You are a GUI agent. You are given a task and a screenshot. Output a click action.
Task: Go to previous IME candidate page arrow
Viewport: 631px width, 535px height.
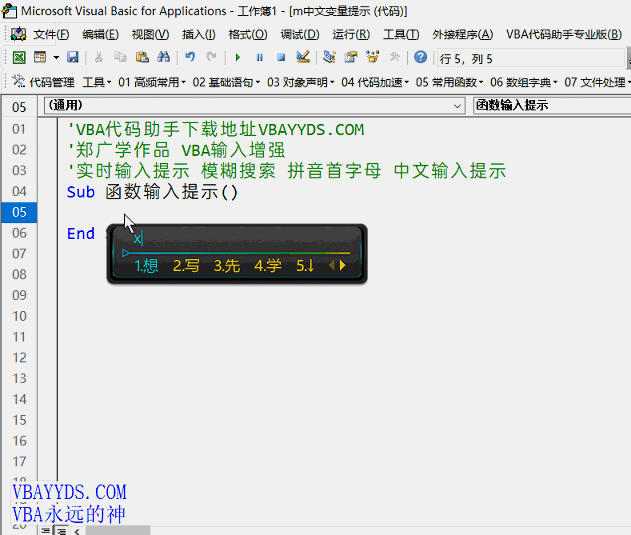332,266
